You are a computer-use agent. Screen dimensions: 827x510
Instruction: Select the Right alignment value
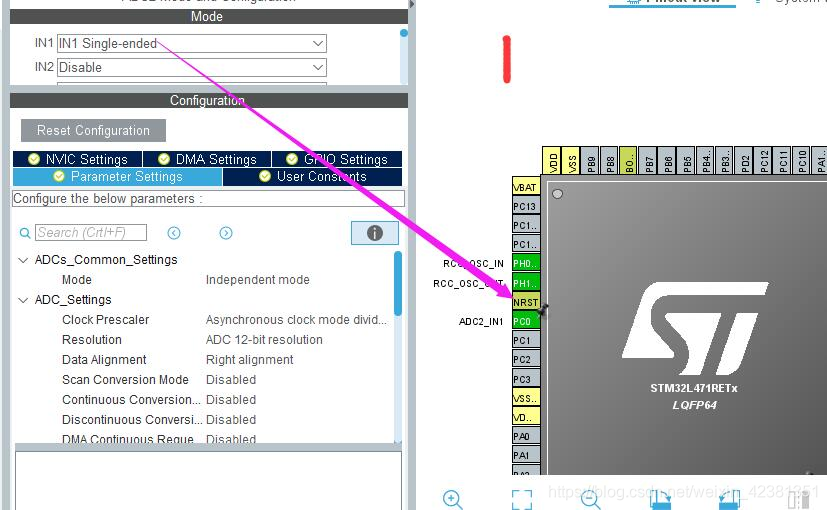click(x=249, y=360)
